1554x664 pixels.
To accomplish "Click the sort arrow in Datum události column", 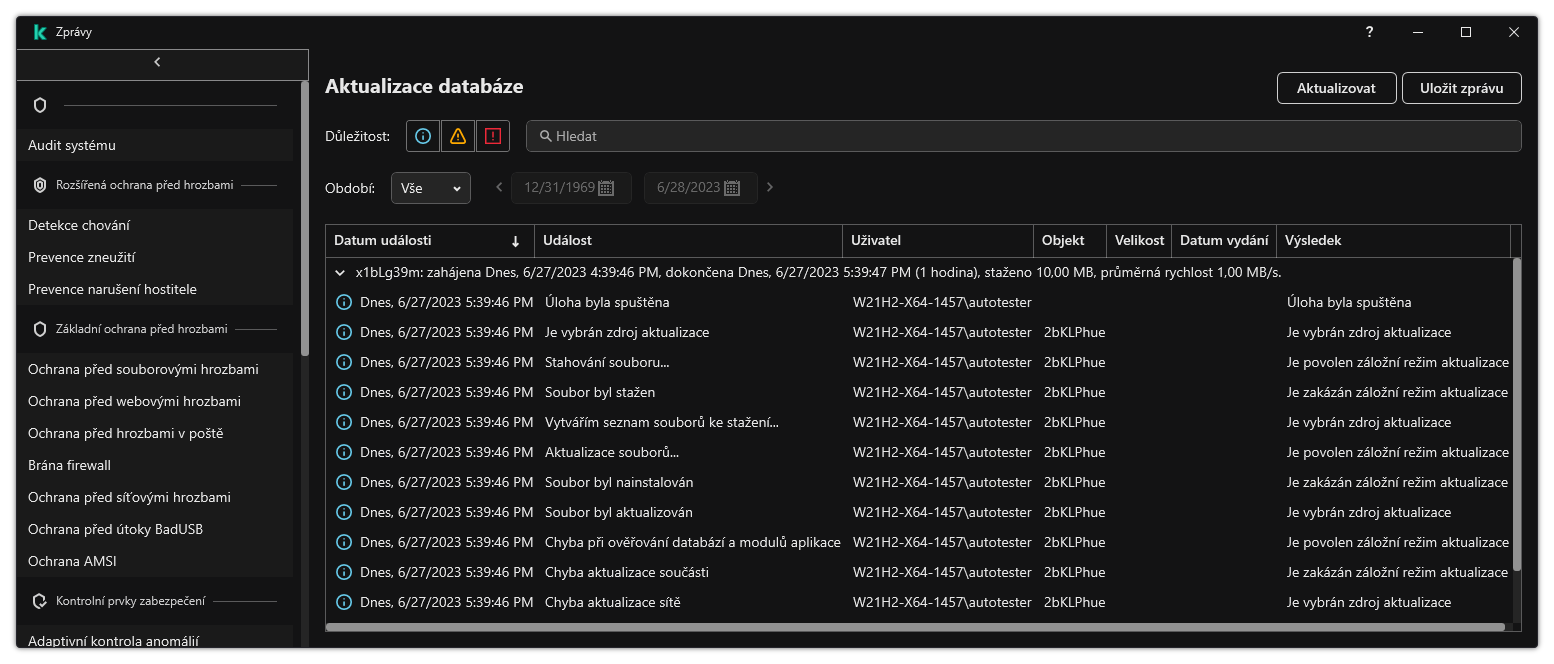I will pos(516,241).
